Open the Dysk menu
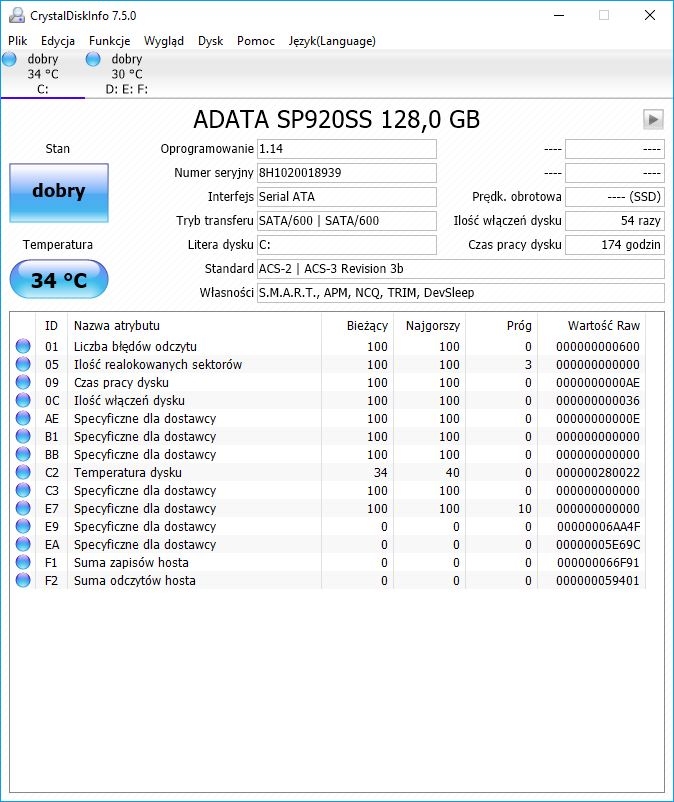 coord(210,41)
